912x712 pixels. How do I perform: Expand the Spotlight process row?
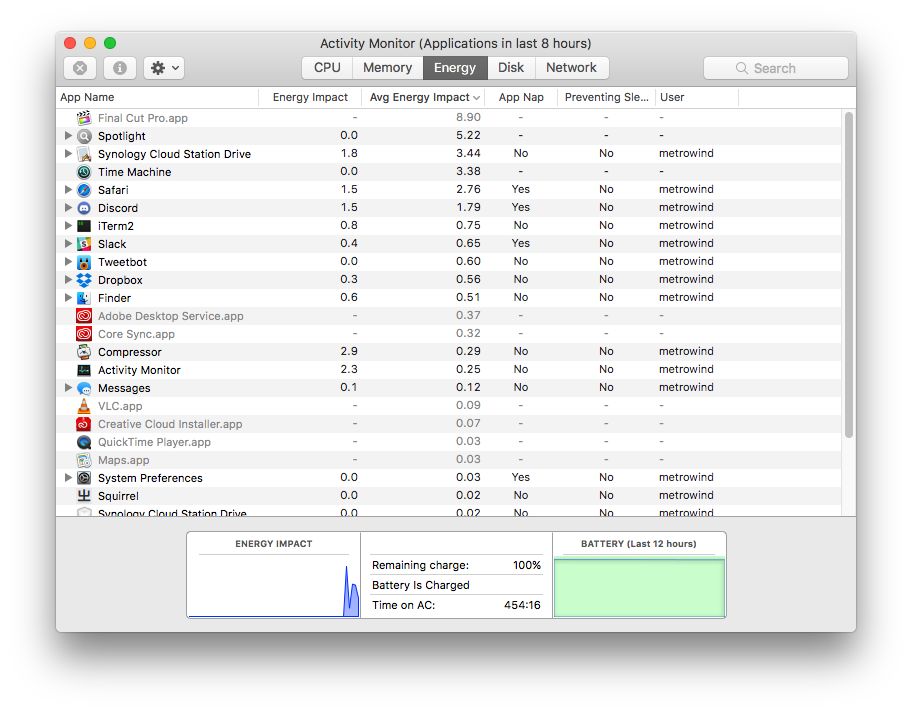point(68,136)
